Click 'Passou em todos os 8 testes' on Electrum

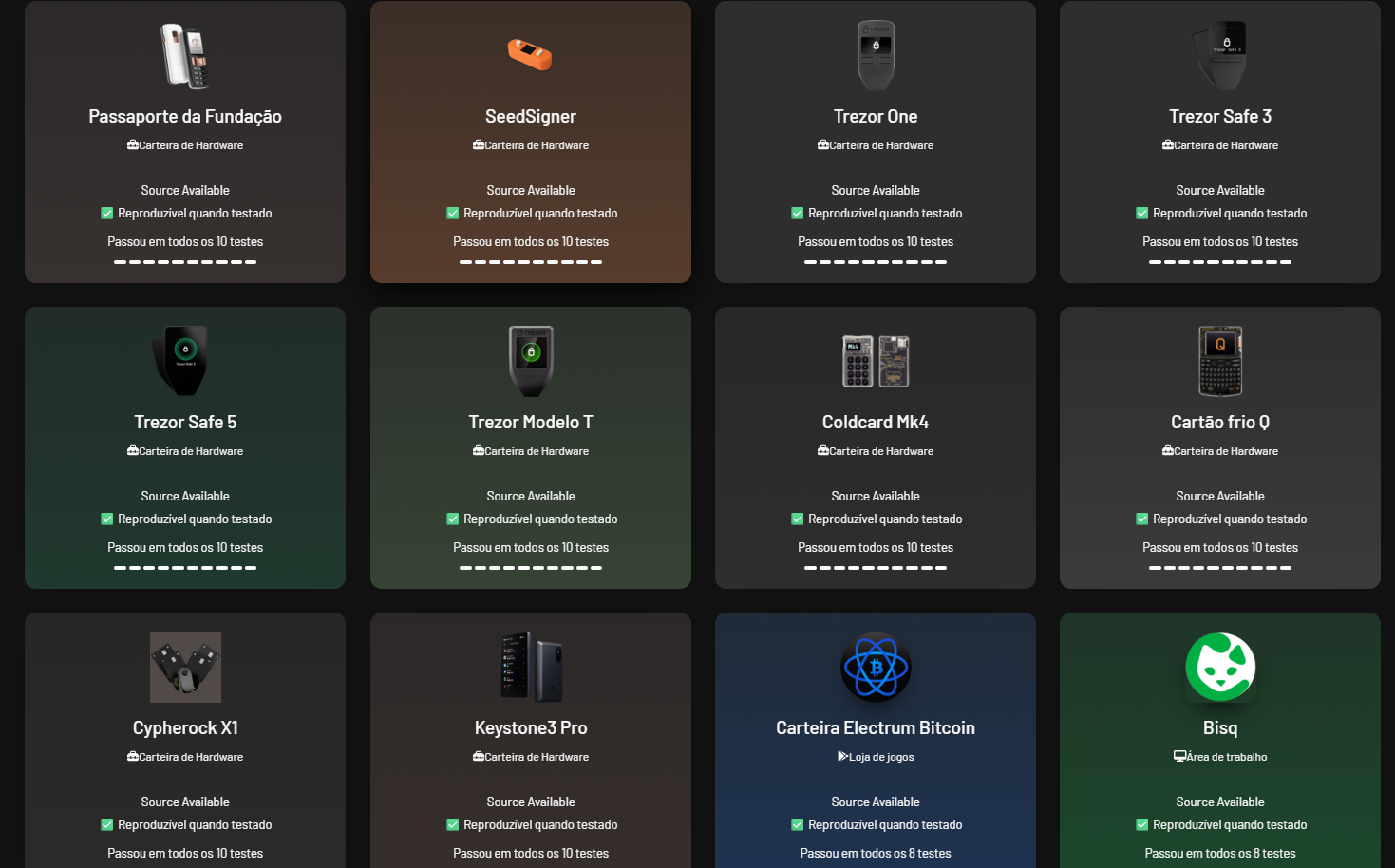click(x=876, y=854)
